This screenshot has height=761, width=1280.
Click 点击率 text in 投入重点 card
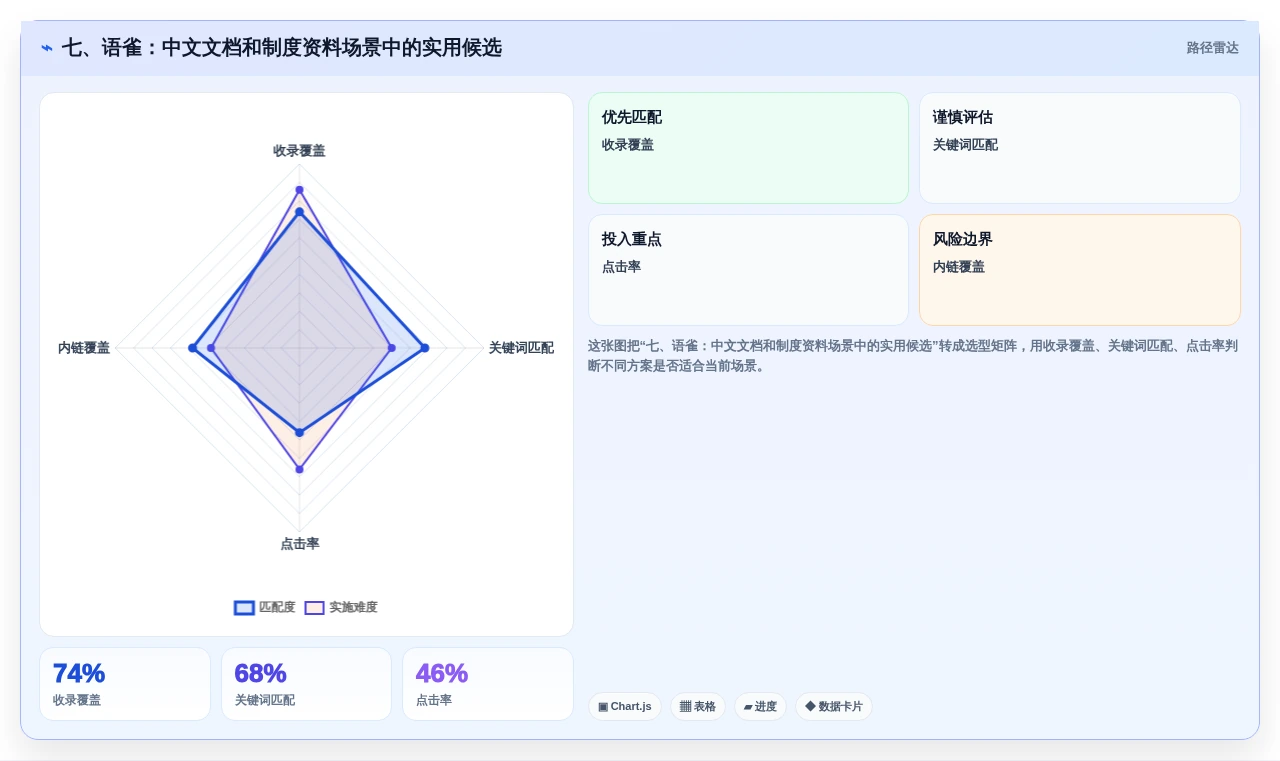coord(621,267)
